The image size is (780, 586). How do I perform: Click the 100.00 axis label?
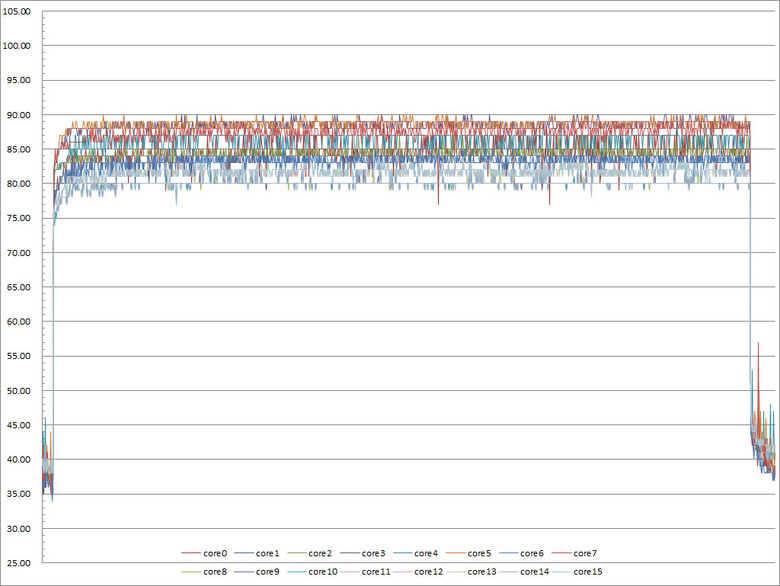(x=16, y=46)
